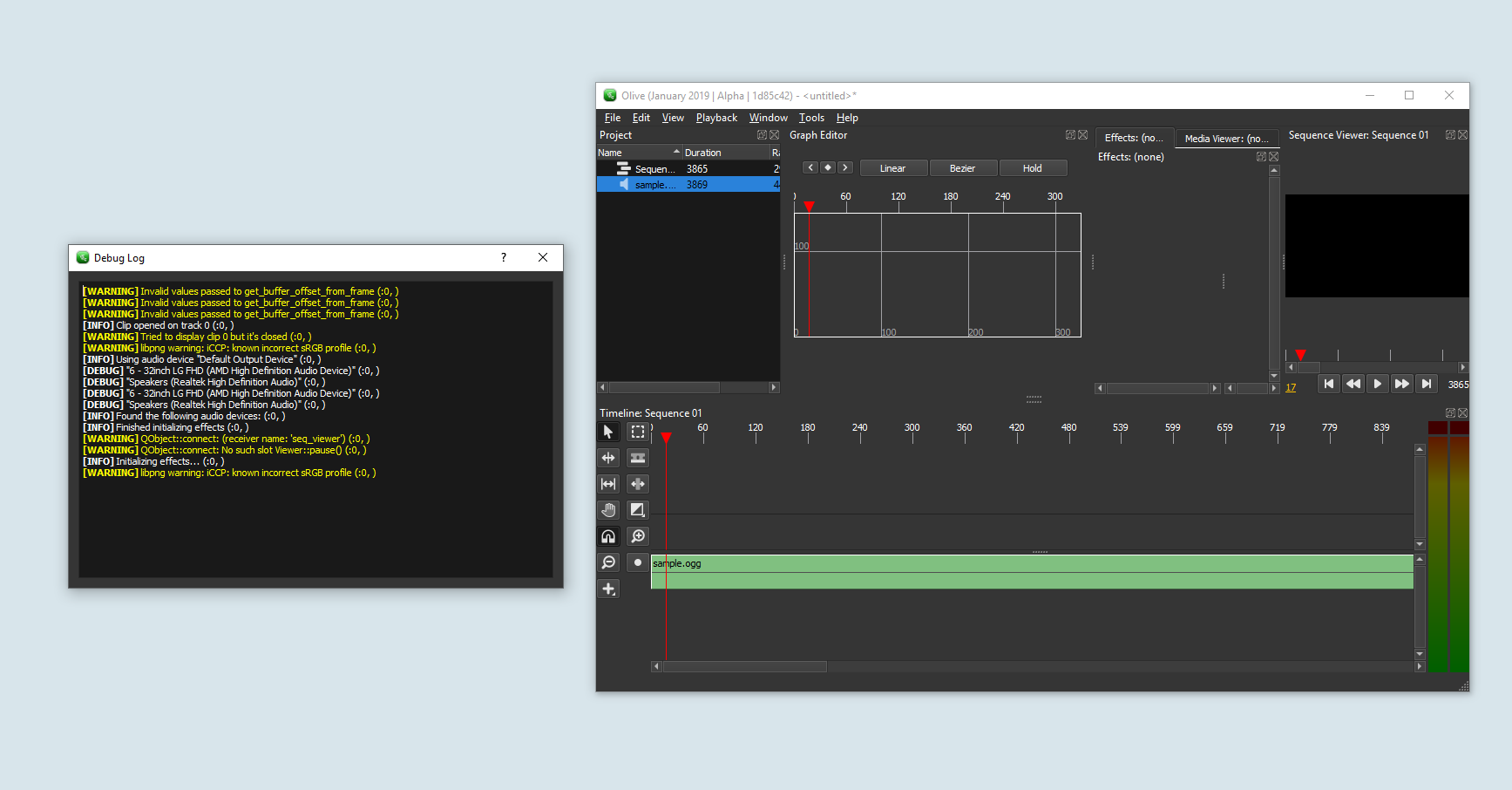
Task: Click the Debug Log window's green icon
Action: [x=83, y=257]
